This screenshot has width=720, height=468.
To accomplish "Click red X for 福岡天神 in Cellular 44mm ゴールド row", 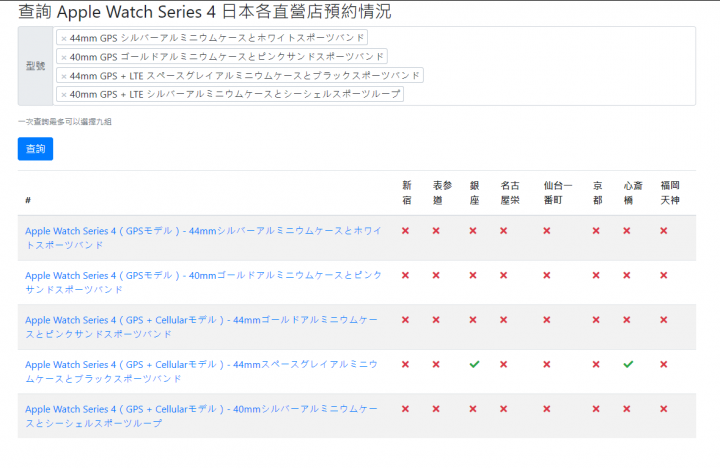I will [664, 320].
